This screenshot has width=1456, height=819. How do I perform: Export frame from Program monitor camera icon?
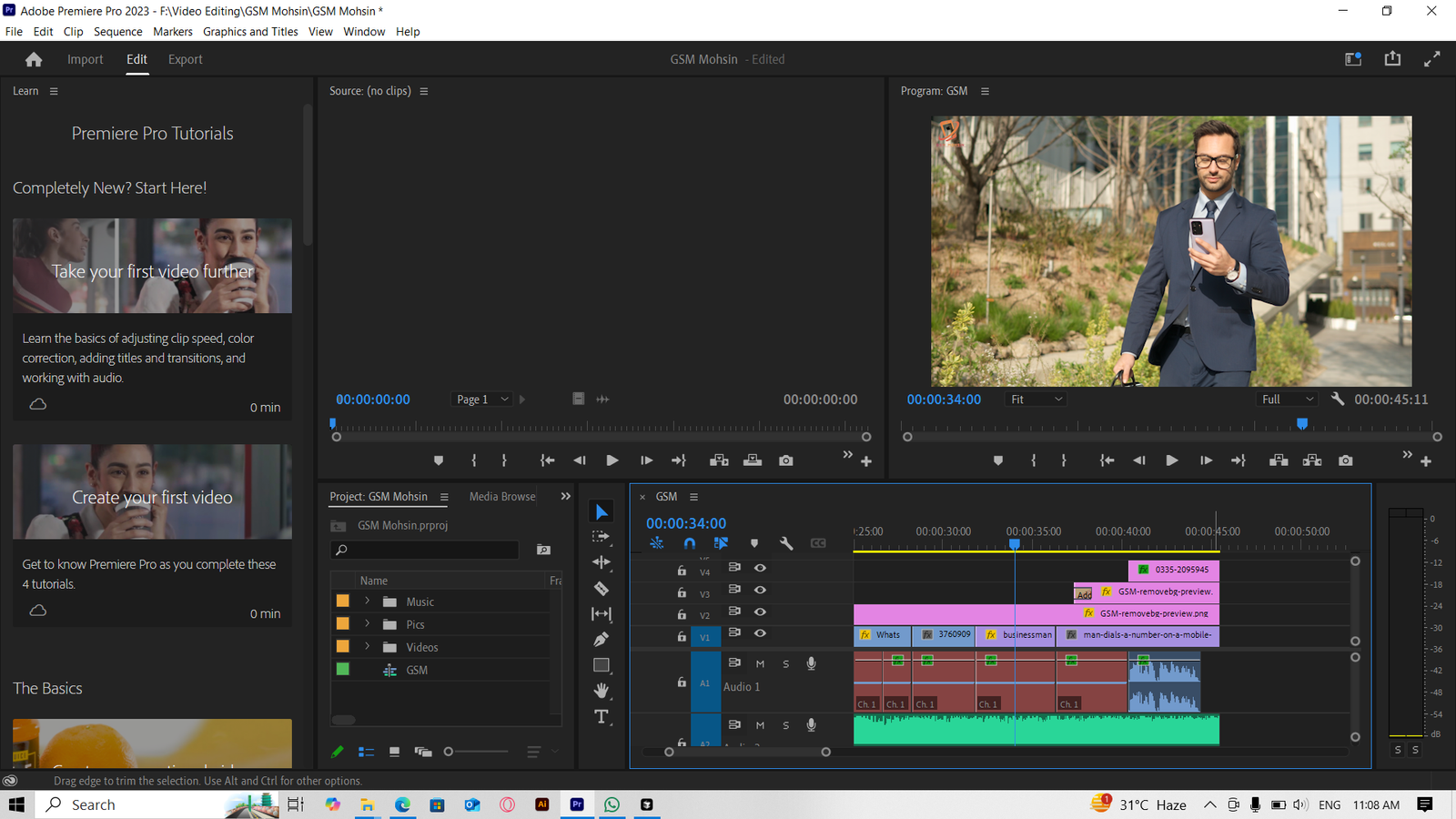tap(1346, 461)
